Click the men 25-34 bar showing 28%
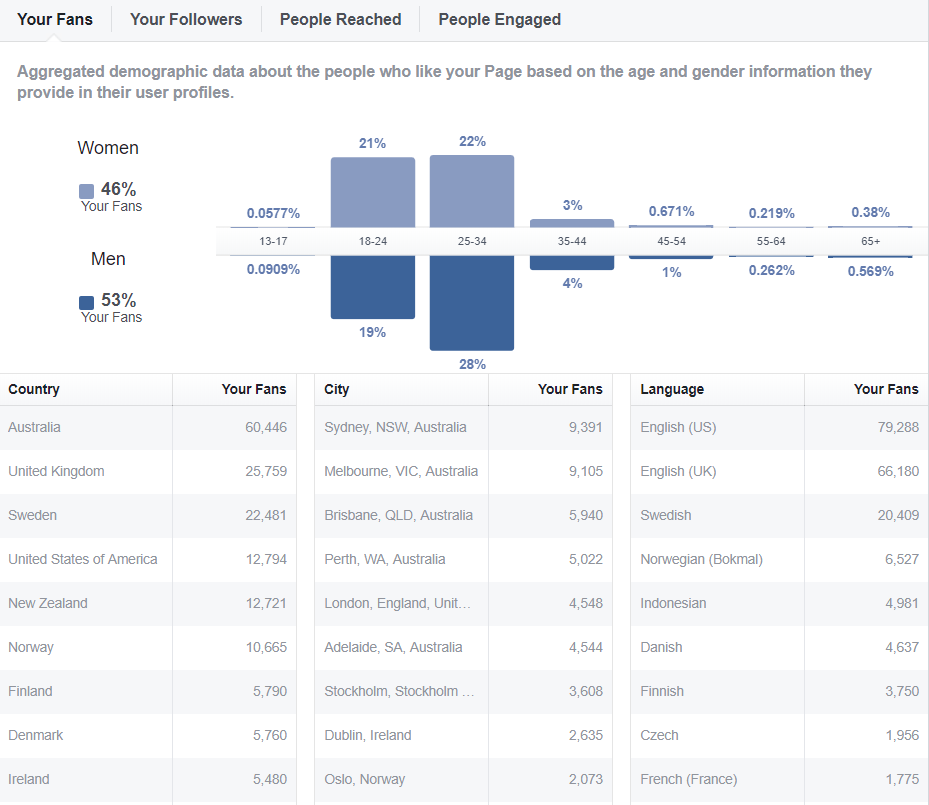The image size is (929, 805). click(472, 302)
